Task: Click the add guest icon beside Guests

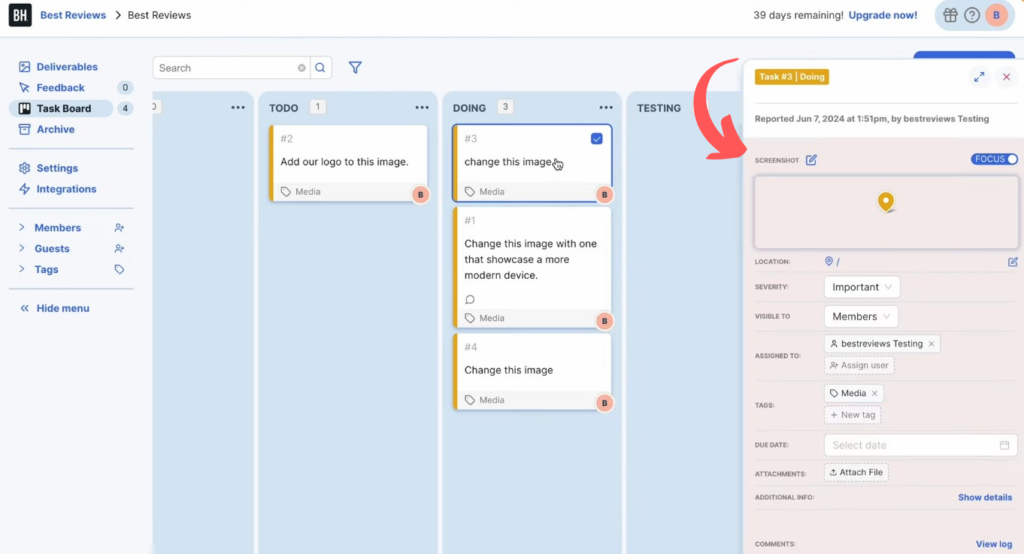Action: [x=119, y=249]
